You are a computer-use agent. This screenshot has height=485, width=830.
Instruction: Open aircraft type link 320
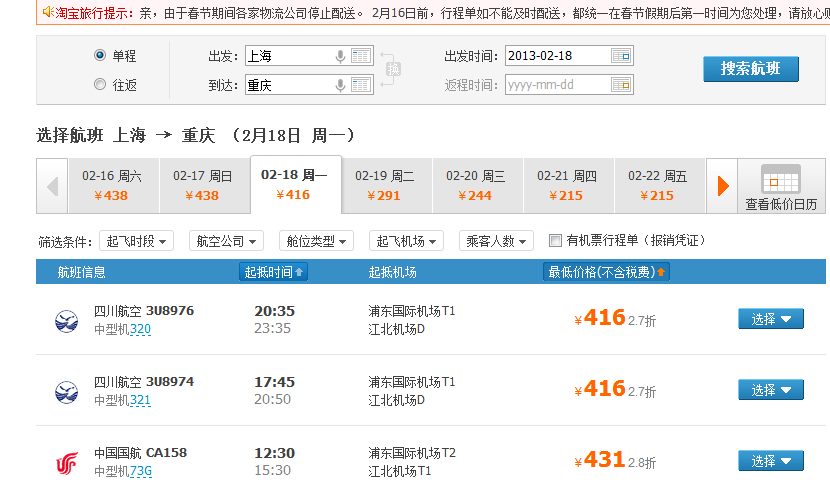(x=140, y=329)
